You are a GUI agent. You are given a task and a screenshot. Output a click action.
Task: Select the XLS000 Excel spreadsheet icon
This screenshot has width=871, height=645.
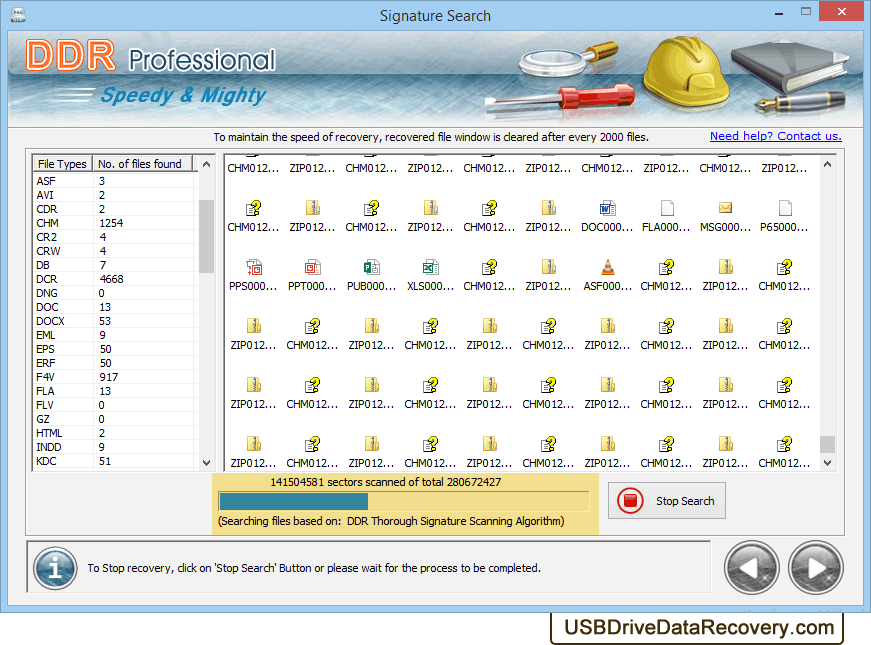pos(431,267)
